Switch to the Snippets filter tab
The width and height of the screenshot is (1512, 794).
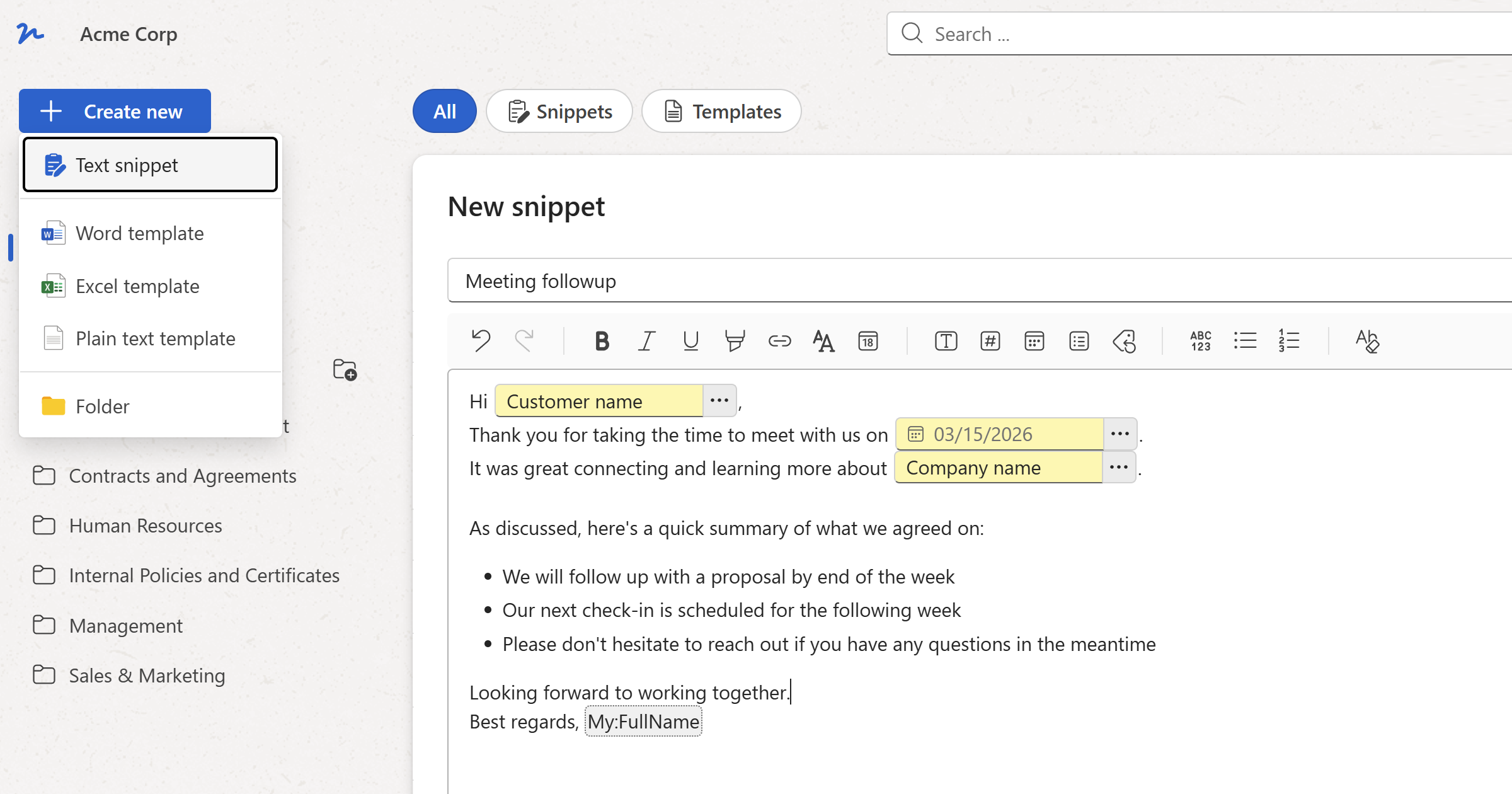click(x=559, y=111)
